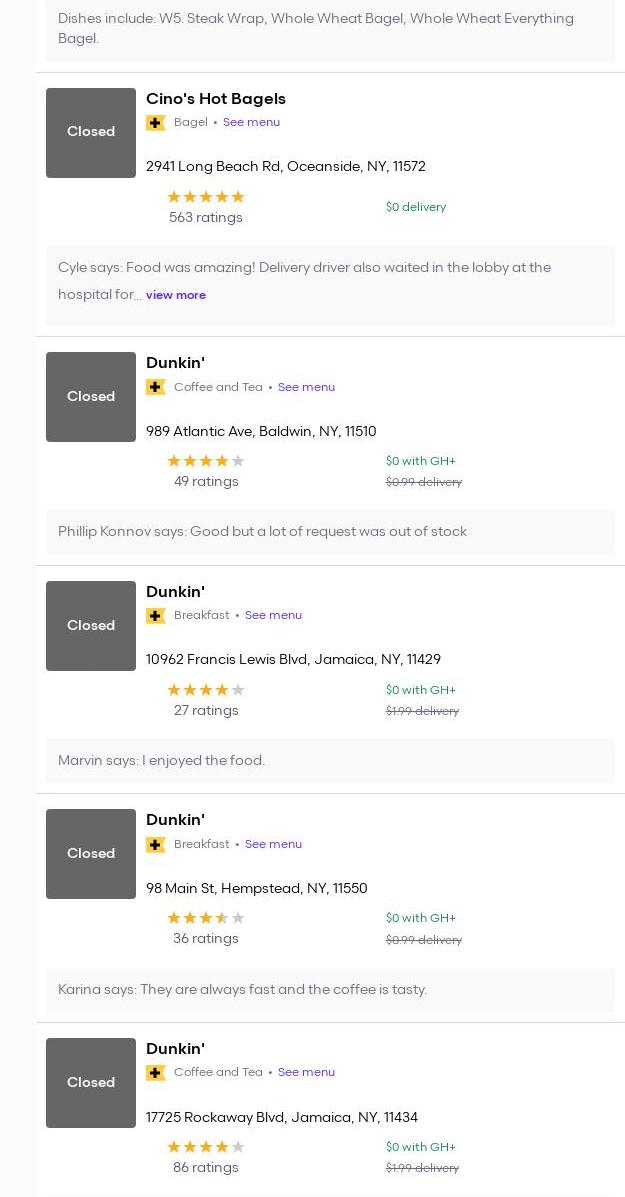Open See menu for Dunkin' on Rockaway Blvd

(x=306, y=1072)
